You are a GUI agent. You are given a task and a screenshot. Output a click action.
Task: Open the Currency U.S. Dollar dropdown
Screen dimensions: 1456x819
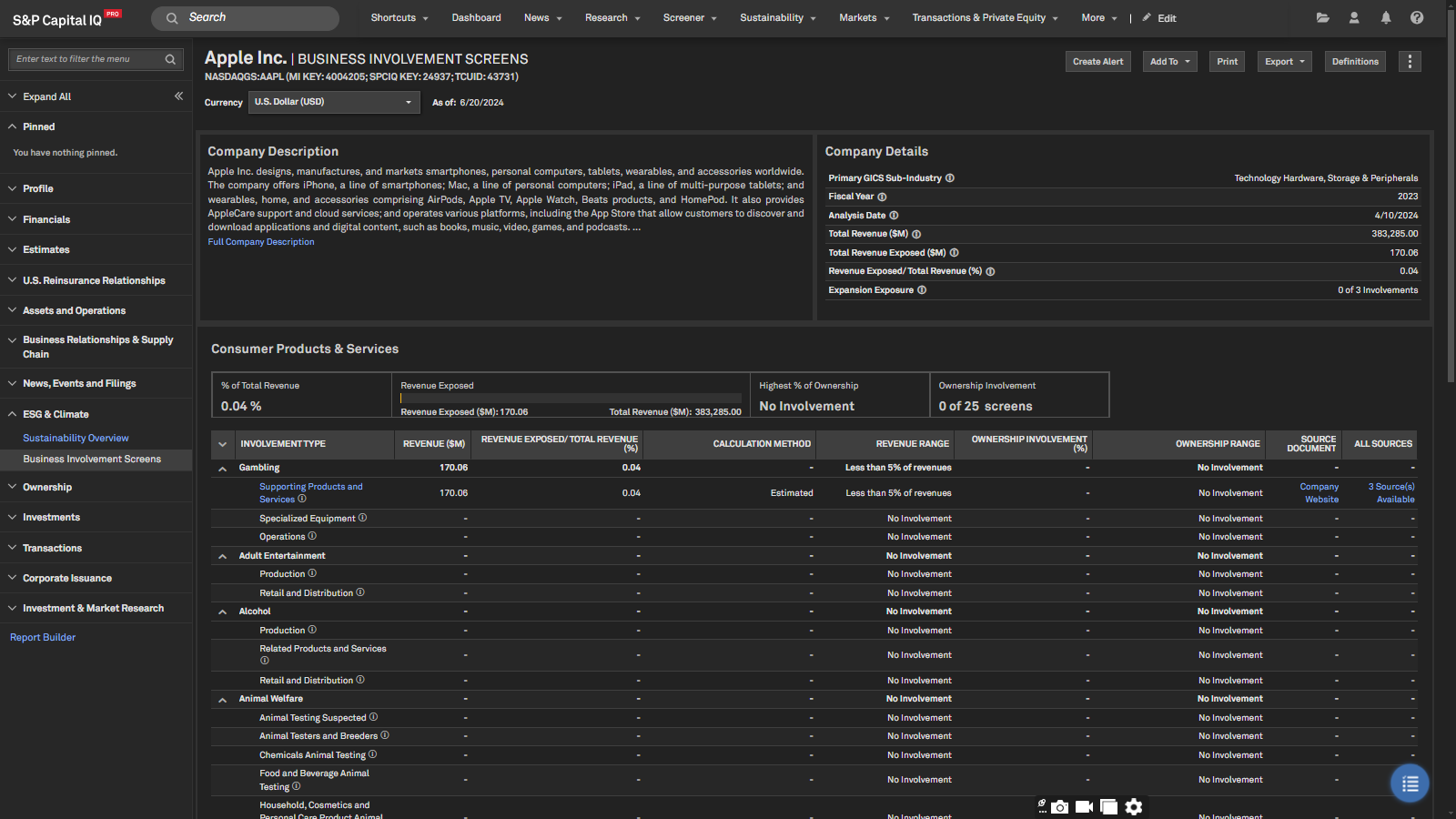point(334,102)
